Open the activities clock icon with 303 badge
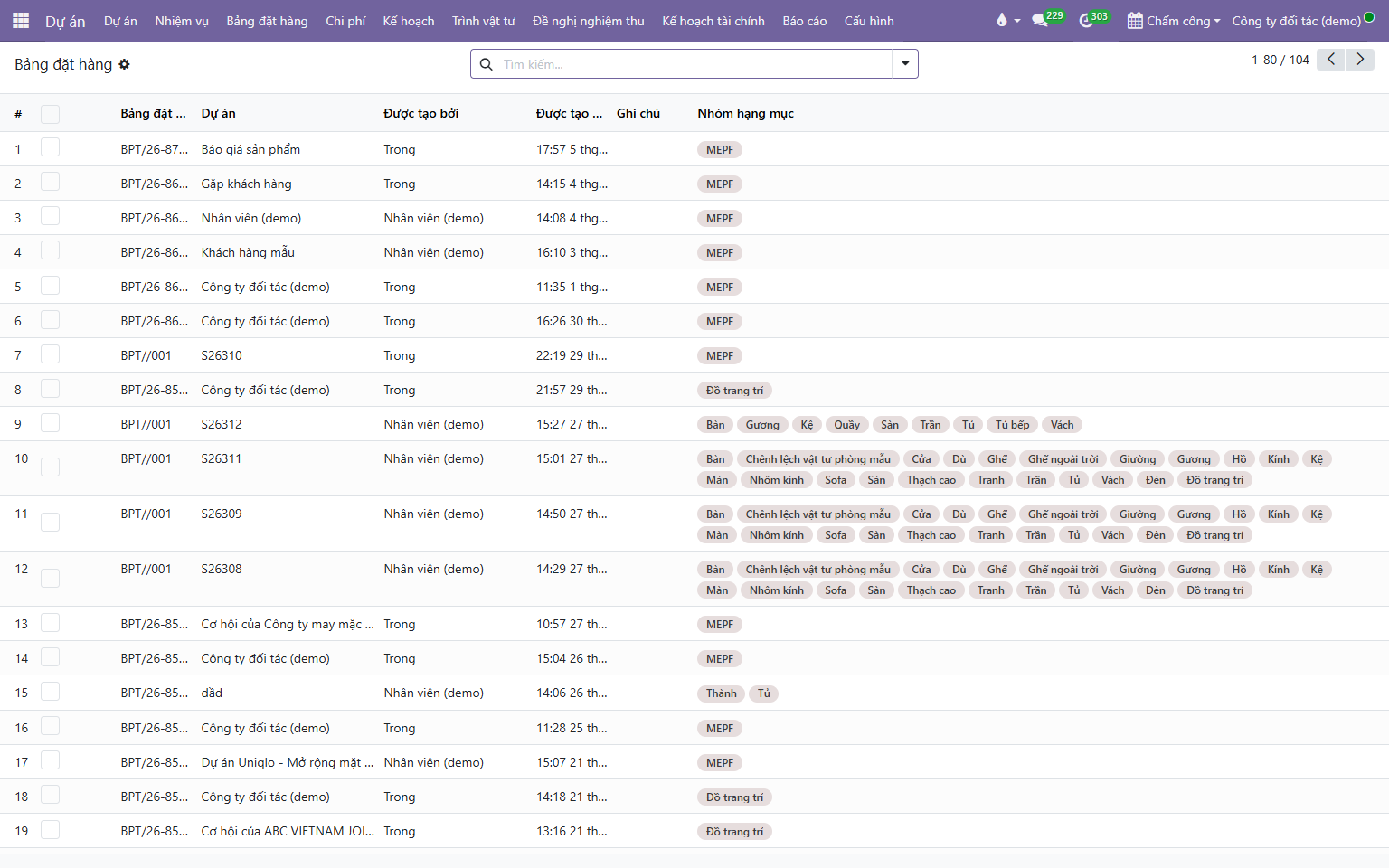This screenshot has height=868, width=1389. point(1087,20)
